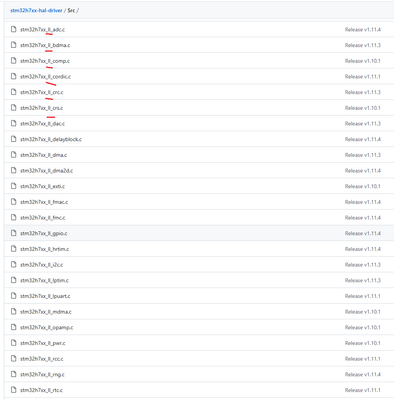
Task: Open file stm32h7xx_ll_bdma.c
Action: (x=45, y=45)
